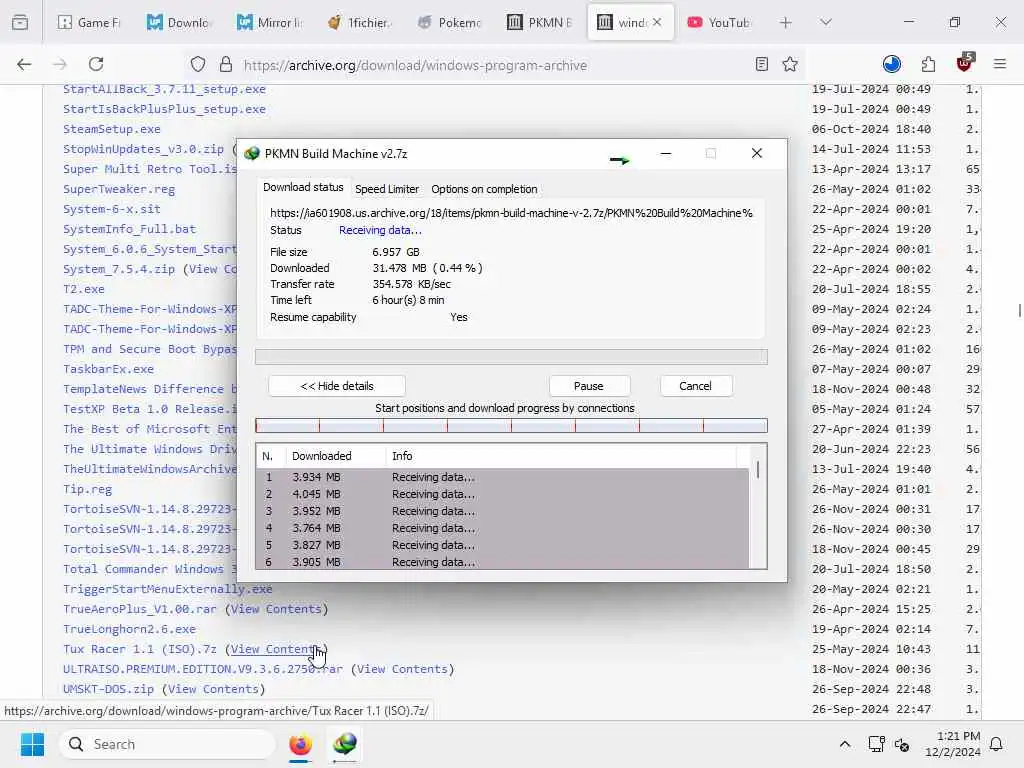
Task: Open the shield tracking protection icon
Action: pos(198,64)
